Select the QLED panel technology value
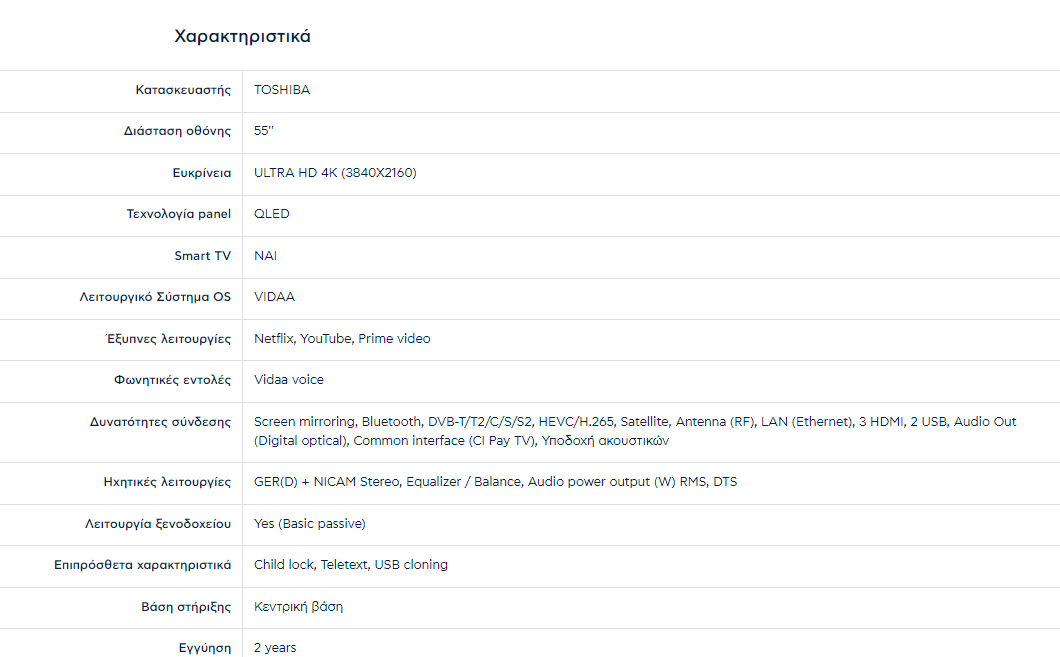Viewport: 1060px width, 657px height. pos(272,214)
